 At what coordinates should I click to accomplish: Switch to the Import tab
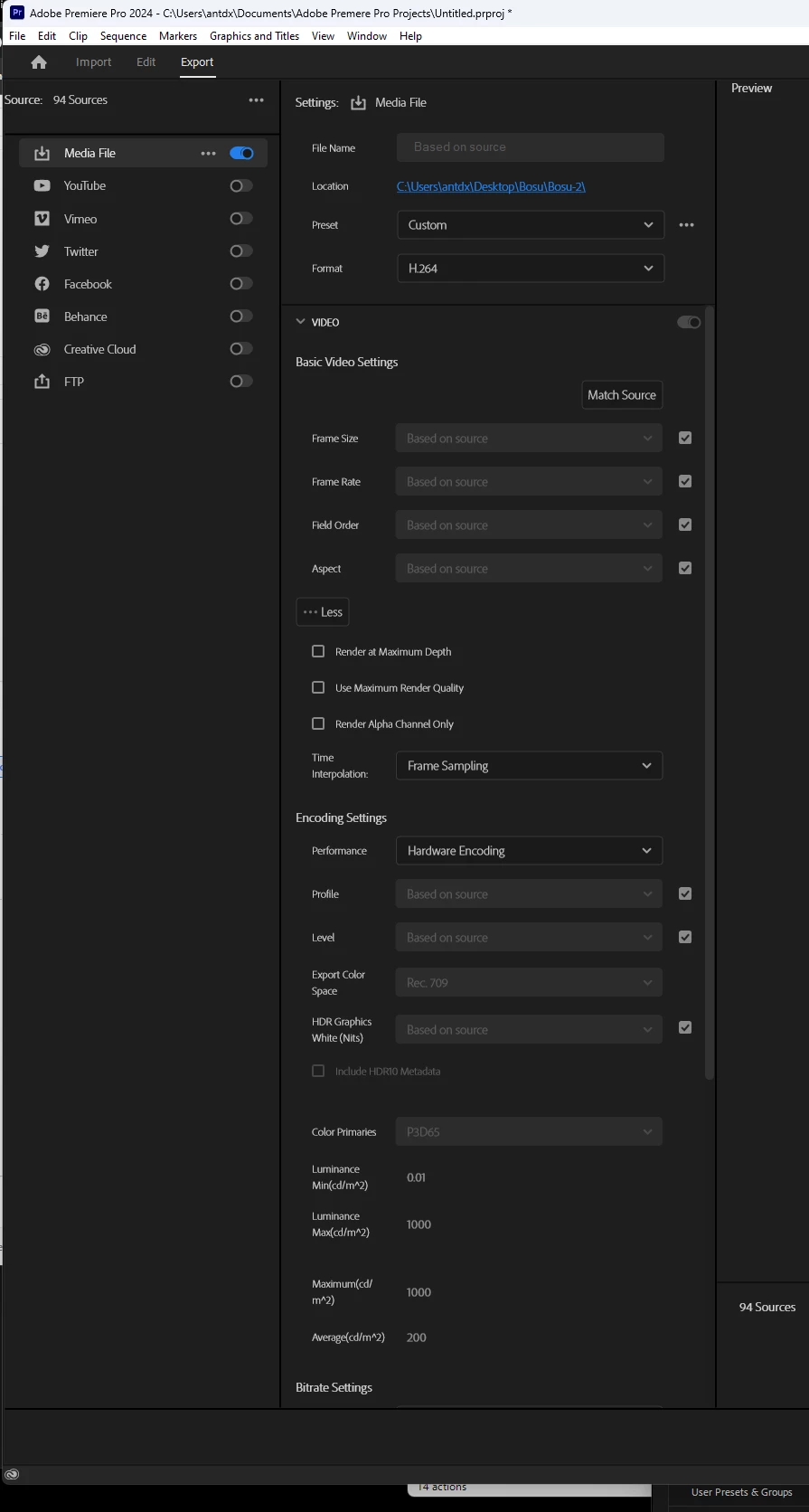coord(94,62)
